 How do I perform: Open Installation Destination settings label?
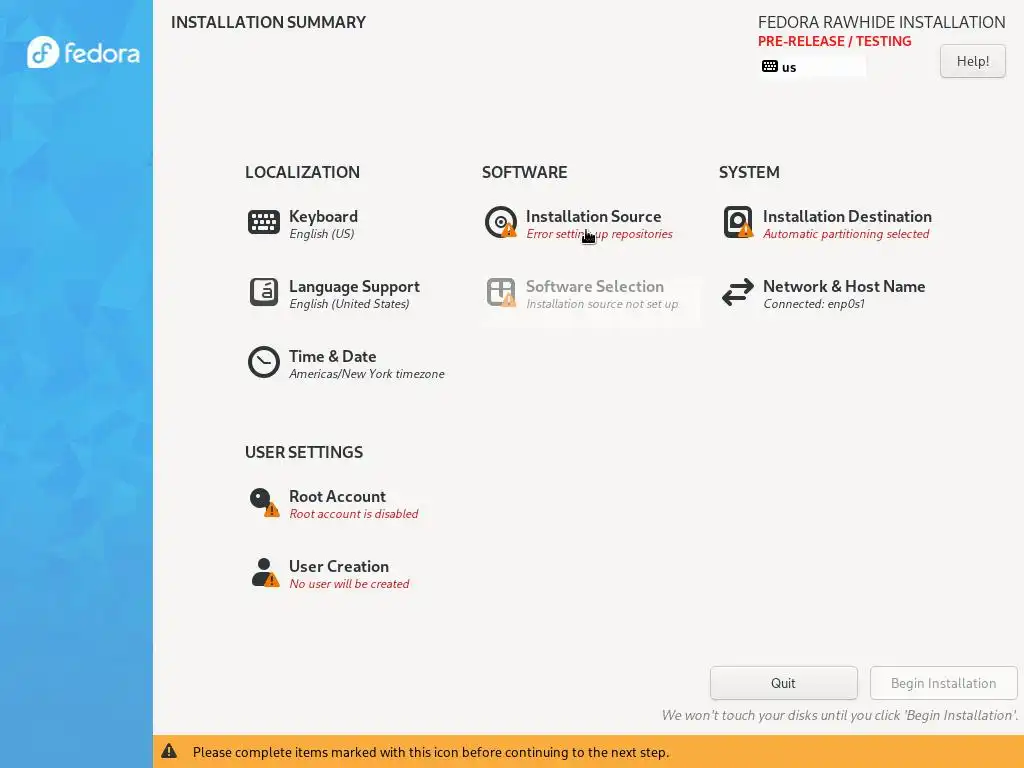coord(847,216)
